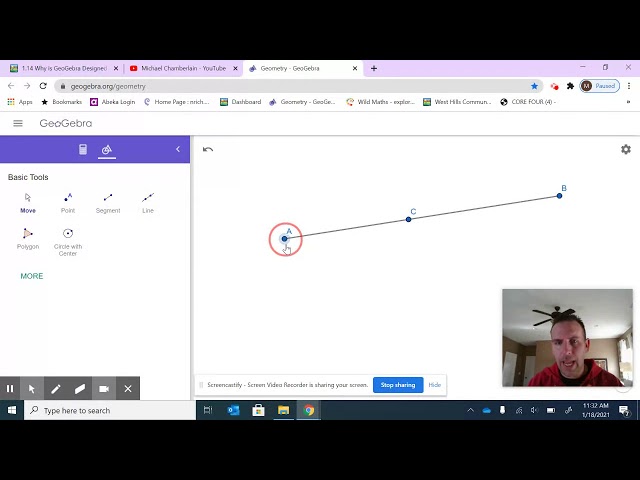The width and height of the screenshot is (640, 480).
Task: Choose the Screencastify pen tool
Action: click(56, 389)
